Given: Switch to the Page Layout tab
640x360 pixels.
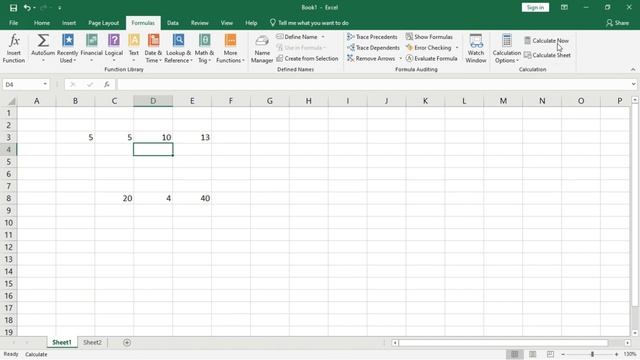Looking at the screenshot, I should (104, 23).
